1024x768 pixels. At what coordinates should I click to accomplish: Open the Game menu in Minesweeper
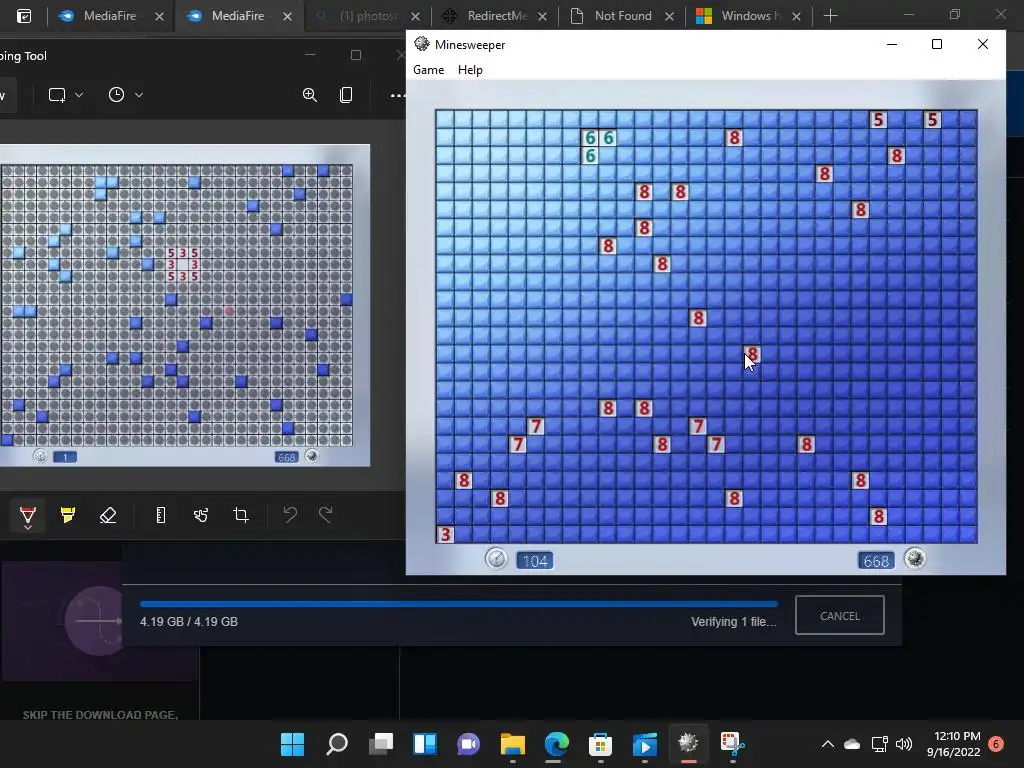tap(428, 70)
